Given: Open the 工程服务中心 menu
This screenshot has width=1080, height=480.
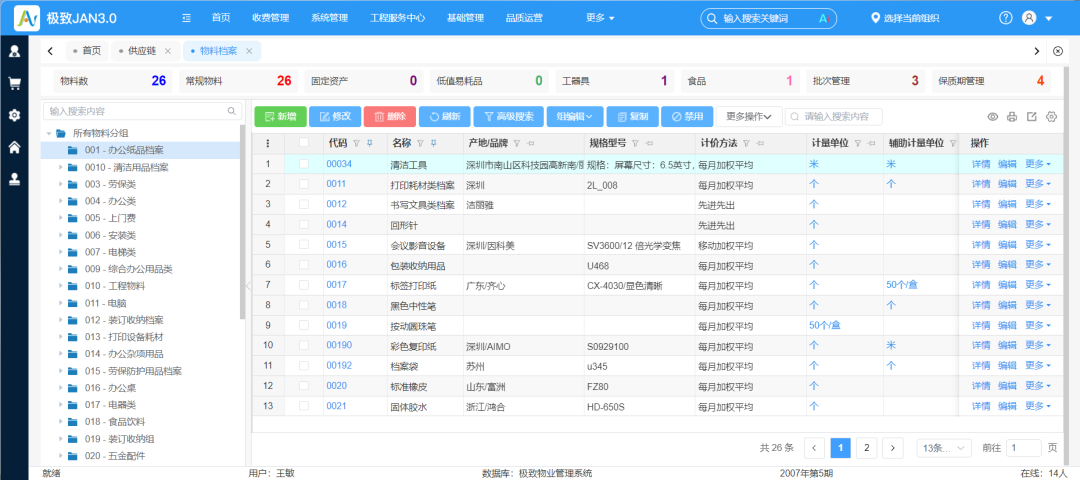Looking at the screenshot, I should click(397, 19).
